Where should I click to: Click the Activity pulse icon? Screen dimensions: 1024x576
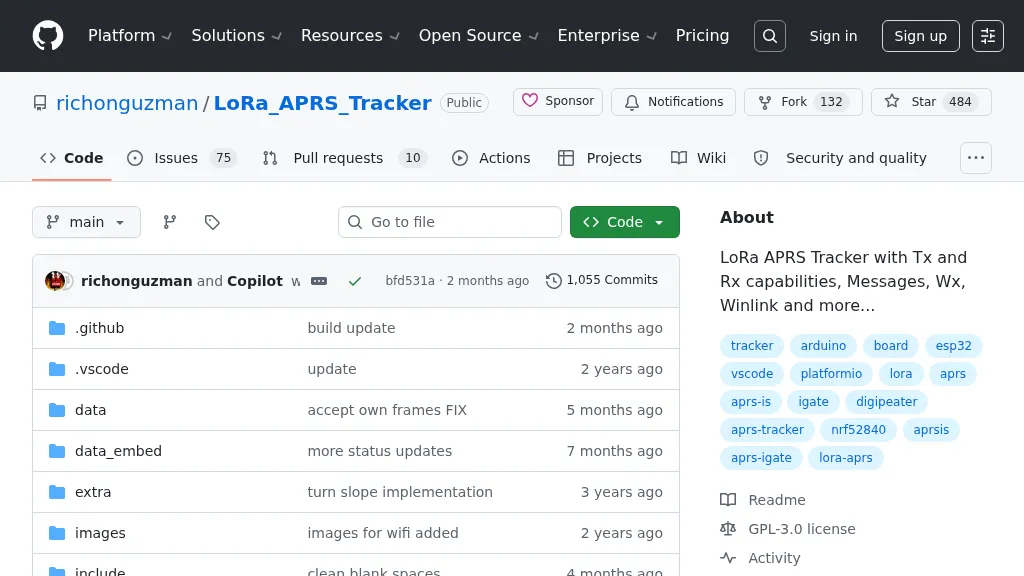coord(728,558)
